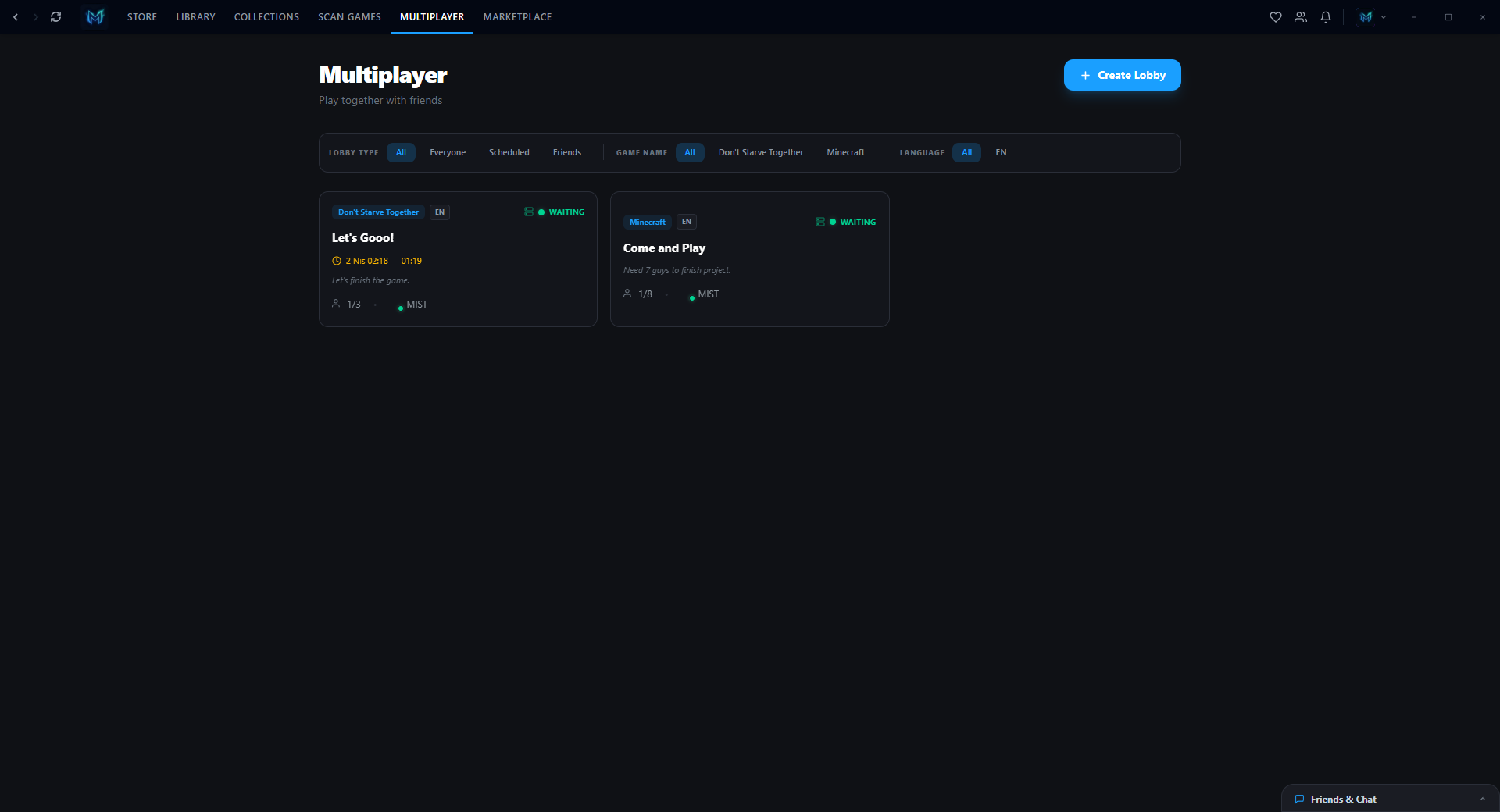Refresh the page using reload icon
Screen dimensions: 1500x812
56,16
